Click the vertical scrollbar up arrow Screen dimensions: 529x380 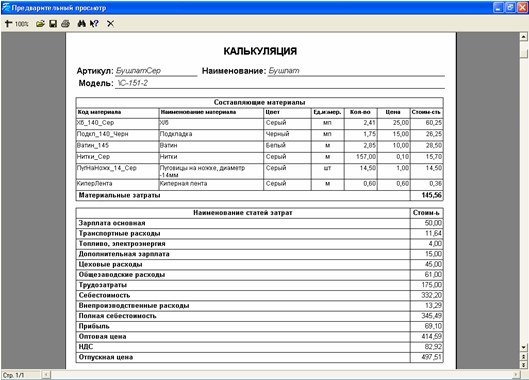click(523, 36)
